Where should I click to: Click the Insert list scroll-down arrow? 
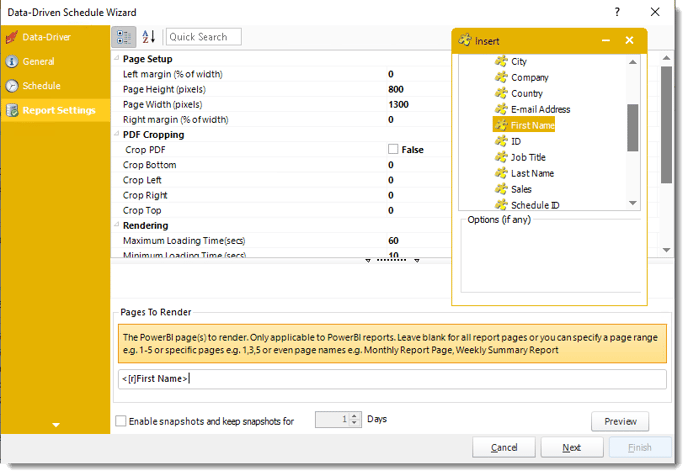pos(632,203)
